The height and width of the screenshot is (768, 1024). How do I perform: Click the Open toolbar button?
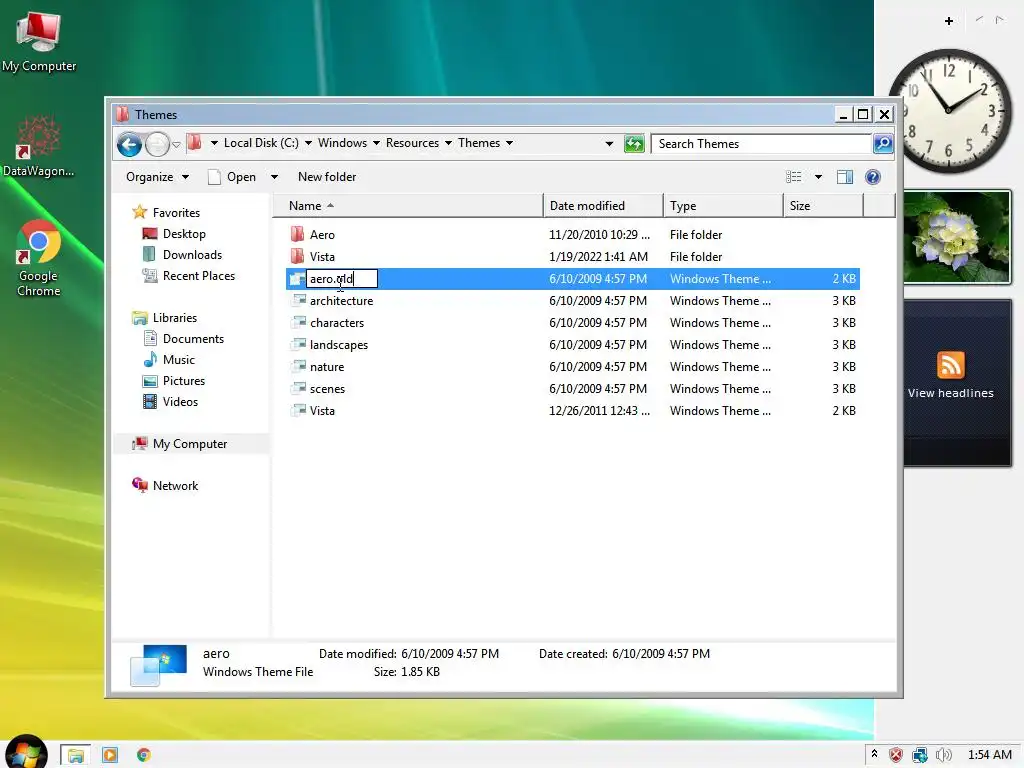(232, 177)
